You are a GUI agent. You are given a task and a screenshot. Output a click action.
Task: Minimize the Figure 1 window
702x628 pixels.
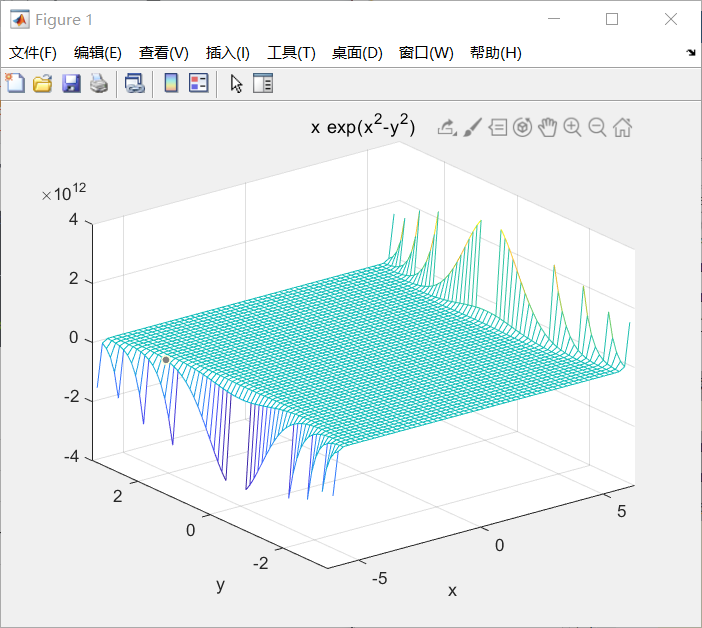coord(554,19)
